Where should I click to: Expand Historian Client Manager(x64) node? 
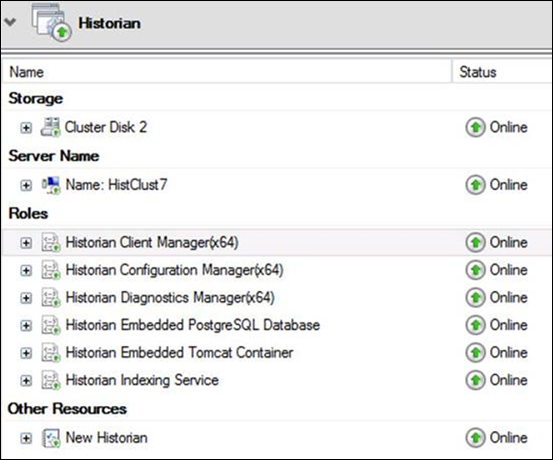pyautogui.click(x=26, y=243)
